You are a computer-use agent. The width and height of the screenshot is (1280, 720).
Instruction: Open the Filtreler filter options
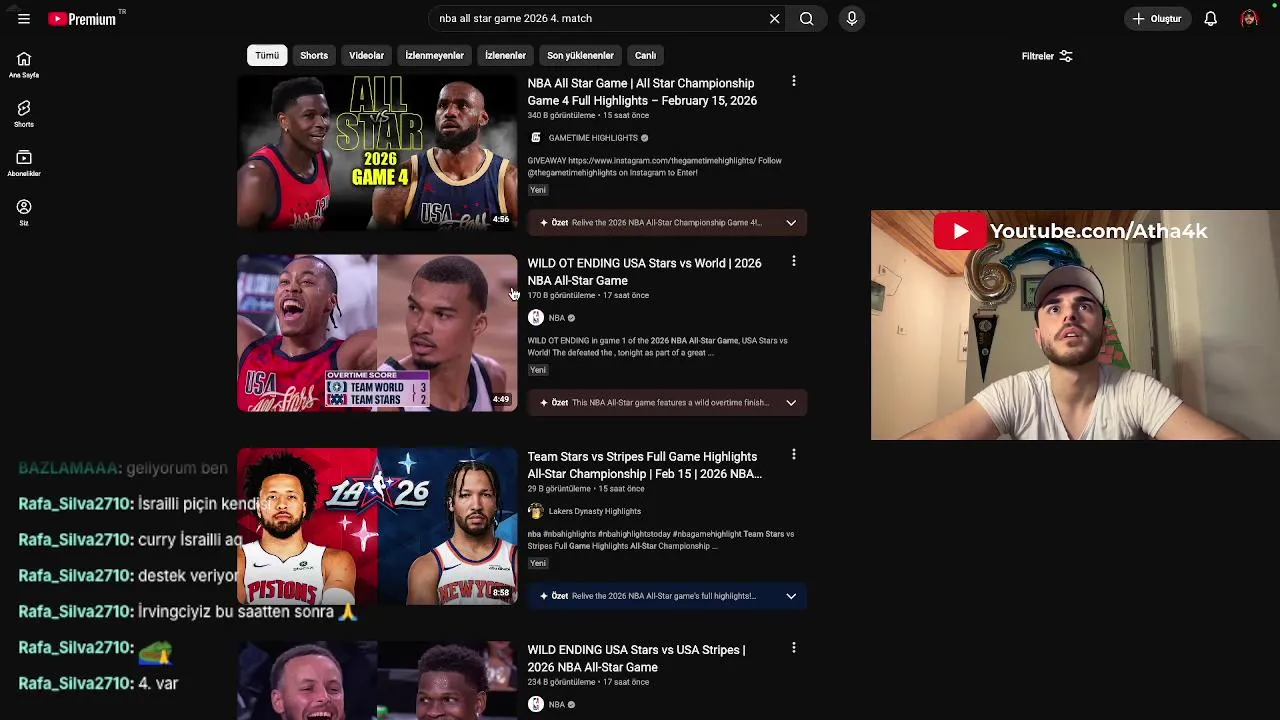[x=1047, y=56]
